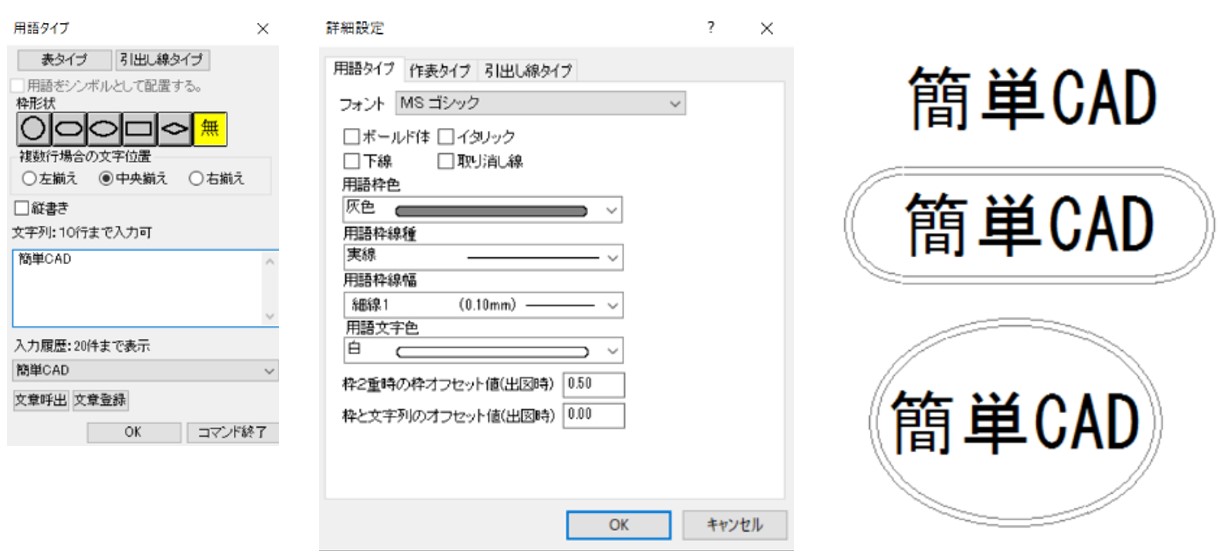
Task: Toggle the ボールド体 checkbox
Action: point(351,136)
